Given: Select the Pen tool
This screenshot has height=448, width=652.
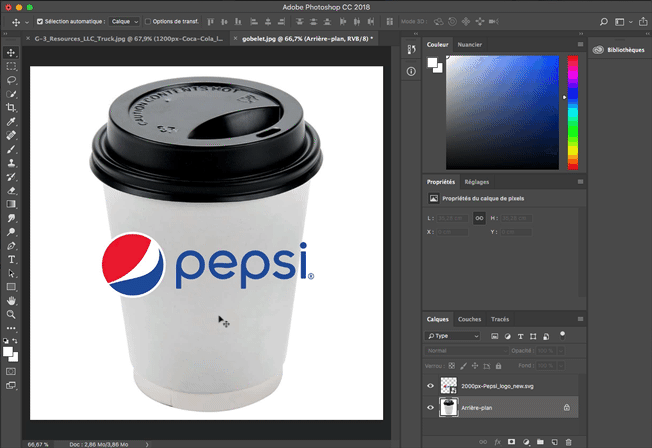Looking at the screenshot, I should 11,245.
